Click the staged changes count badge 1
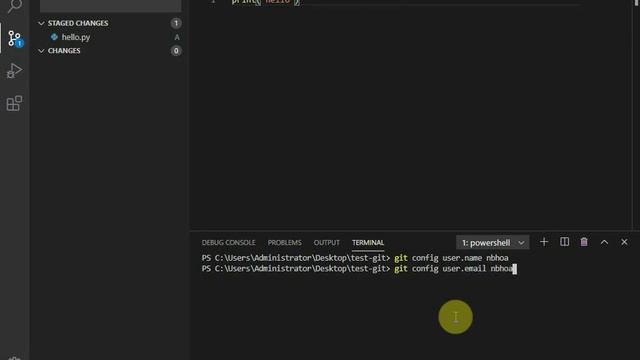Viewport: 640px width, 360px height. [176, 23]
